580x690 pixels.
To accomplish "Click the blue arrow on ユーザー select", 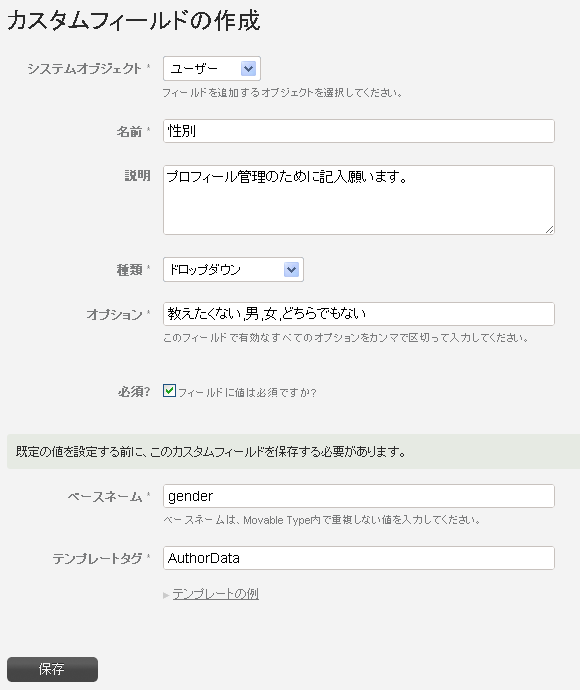I will 248,69.
